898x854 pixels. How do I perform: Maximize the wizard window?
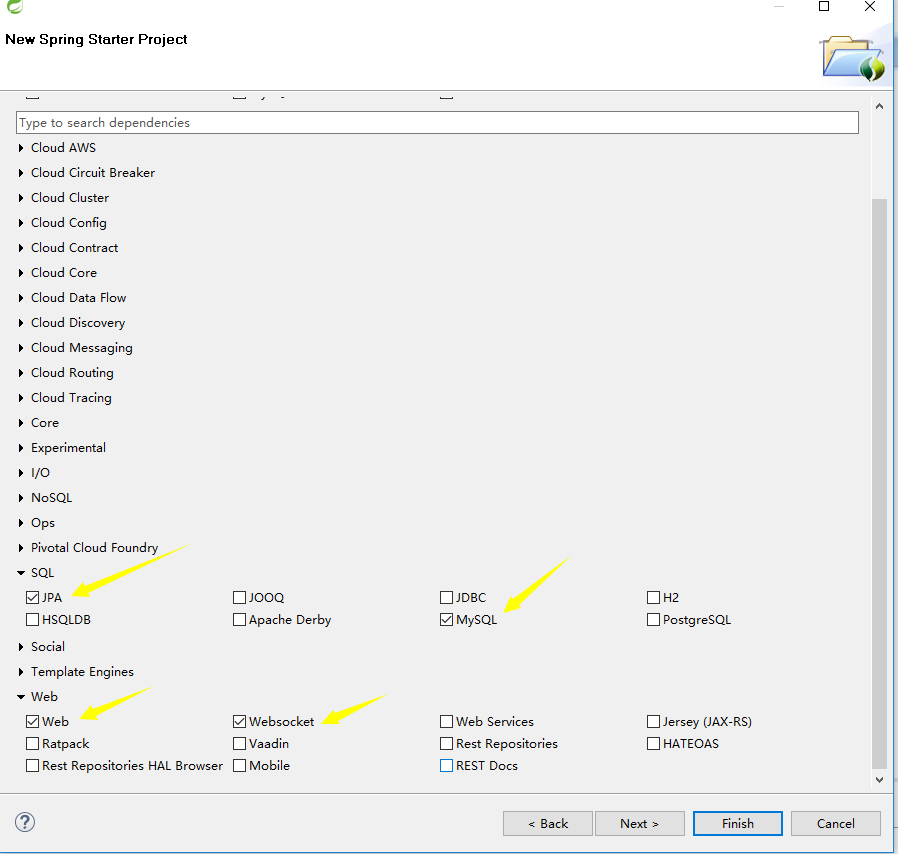pos(824,6)
